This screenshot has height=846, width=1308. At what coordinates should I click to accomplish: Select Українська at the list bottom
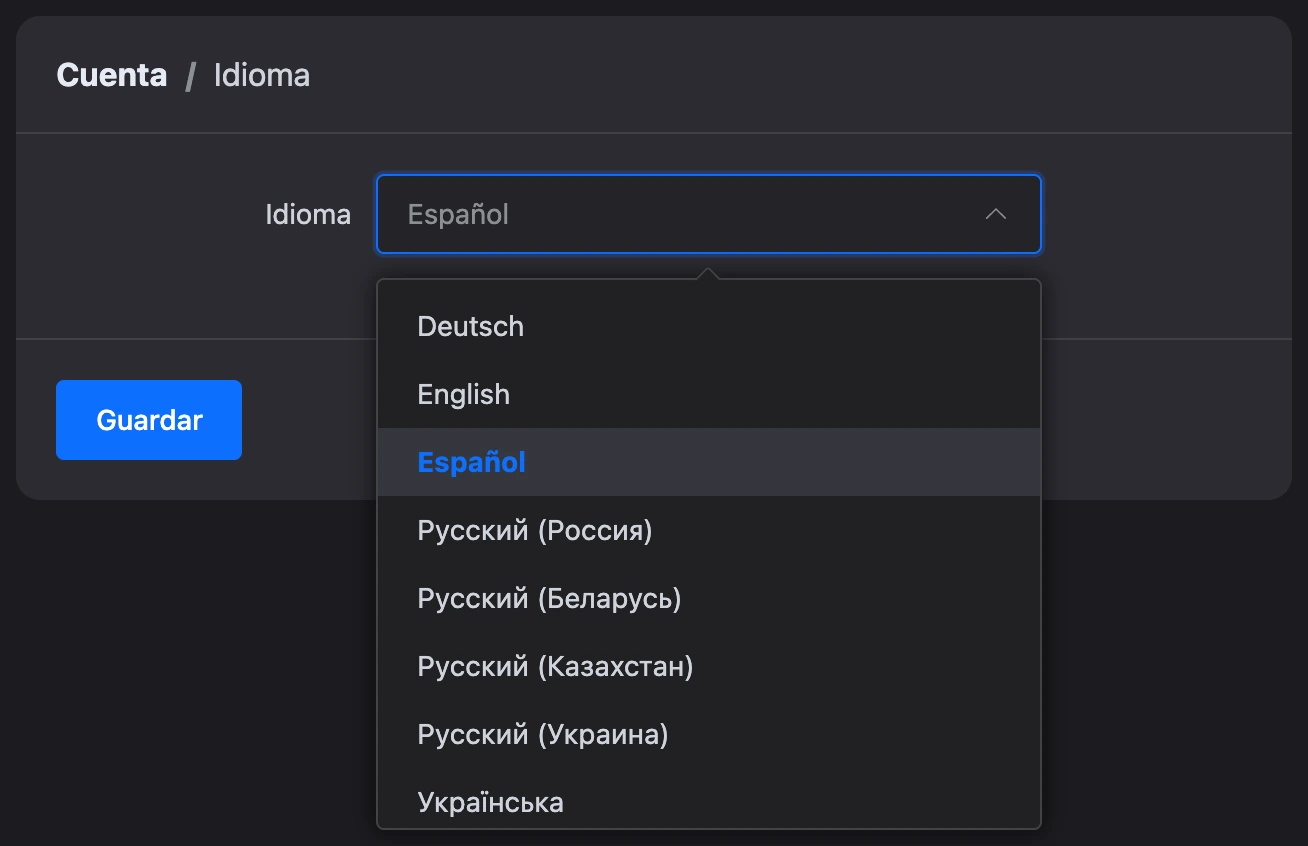[x=709, y=799]
